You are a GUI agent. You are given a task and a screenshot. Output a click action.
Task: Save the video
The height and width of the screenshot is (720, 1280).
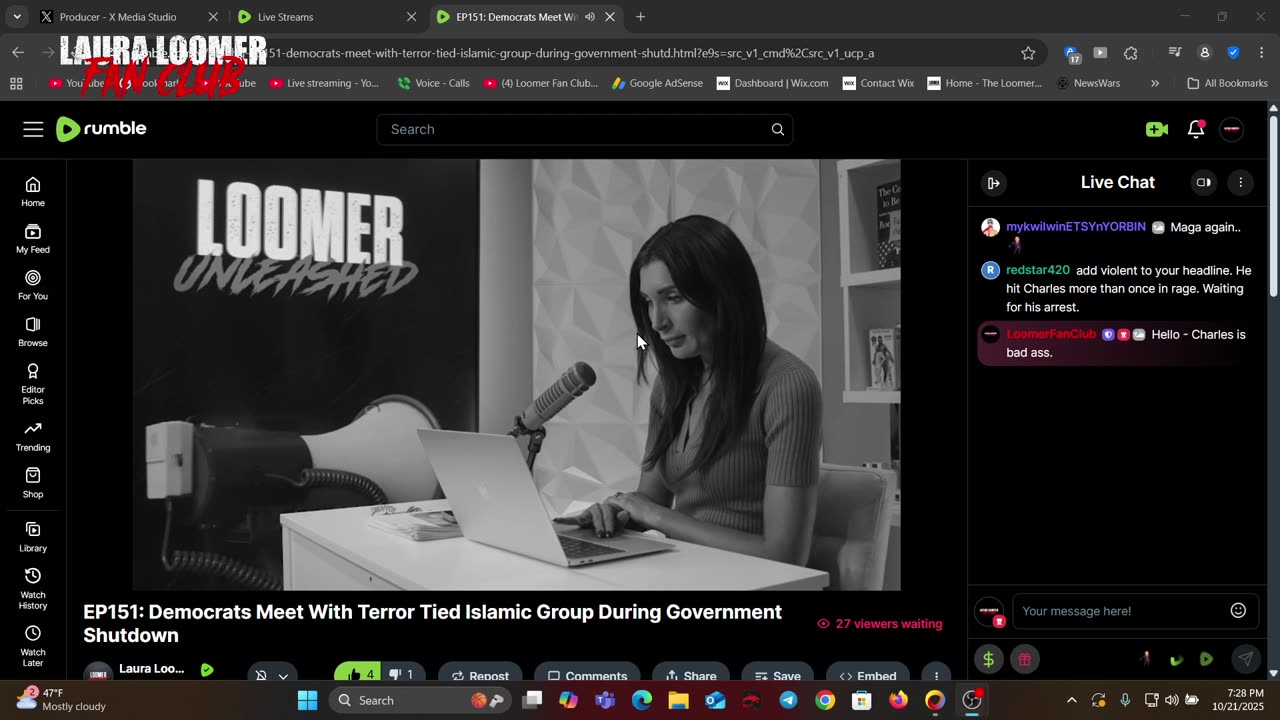(x=777, y=676)
